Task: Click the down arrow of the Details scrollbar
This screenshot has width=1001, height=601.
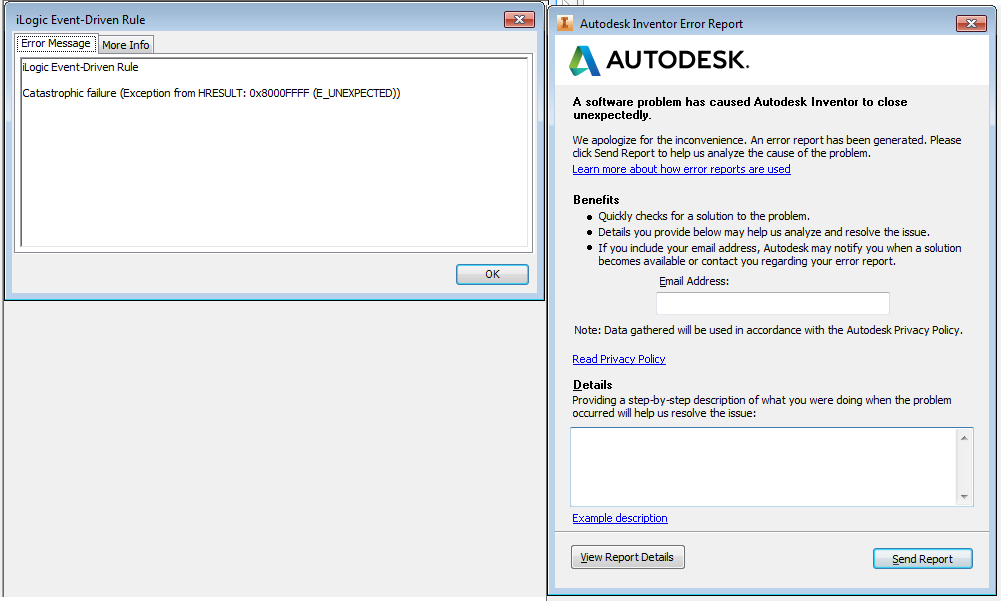Action: point(964,497)
